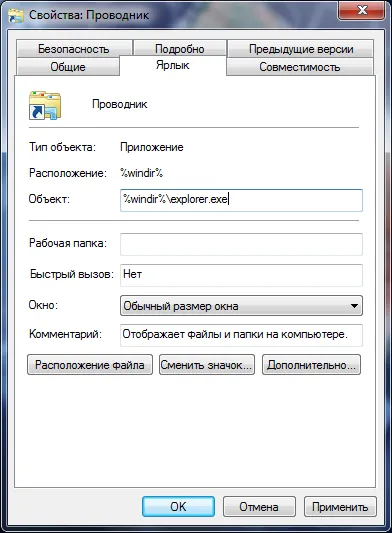
Task: Switch to the Общие tab
Action: 68,67
